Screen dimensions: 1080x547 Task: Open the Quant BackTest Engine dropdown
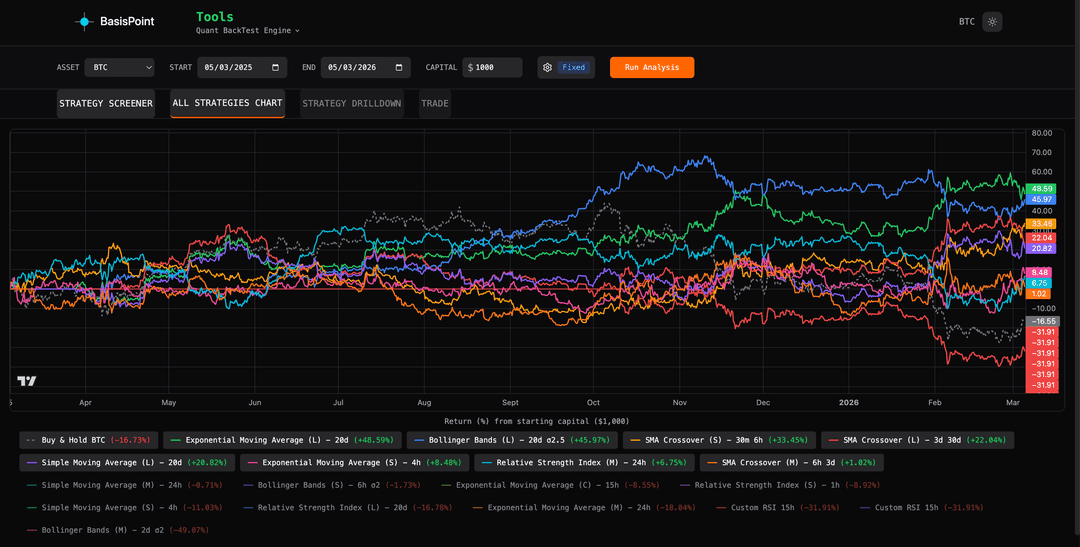[x=247, y=31]
